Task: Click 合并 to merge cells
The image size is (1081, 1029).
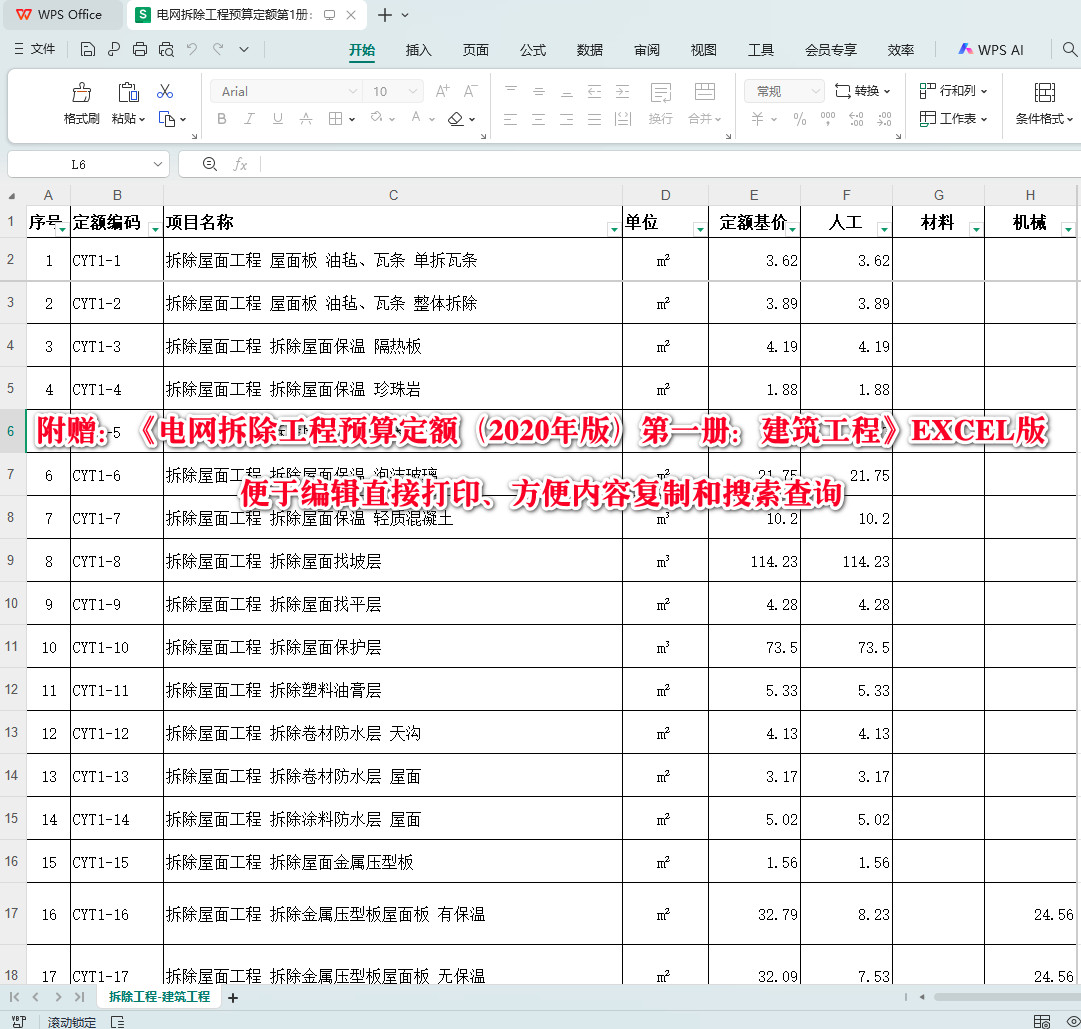Action: tap(700, 118)
